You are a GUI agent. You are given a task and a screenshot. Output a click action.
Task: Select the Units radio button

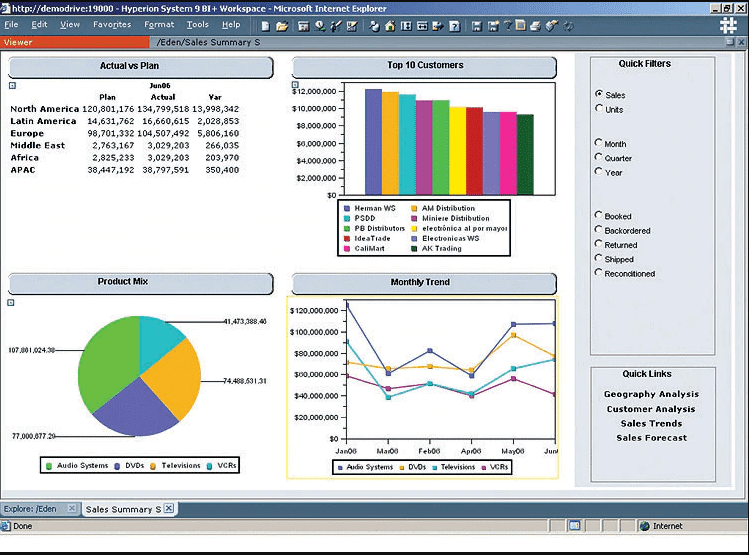coord(599,109)
